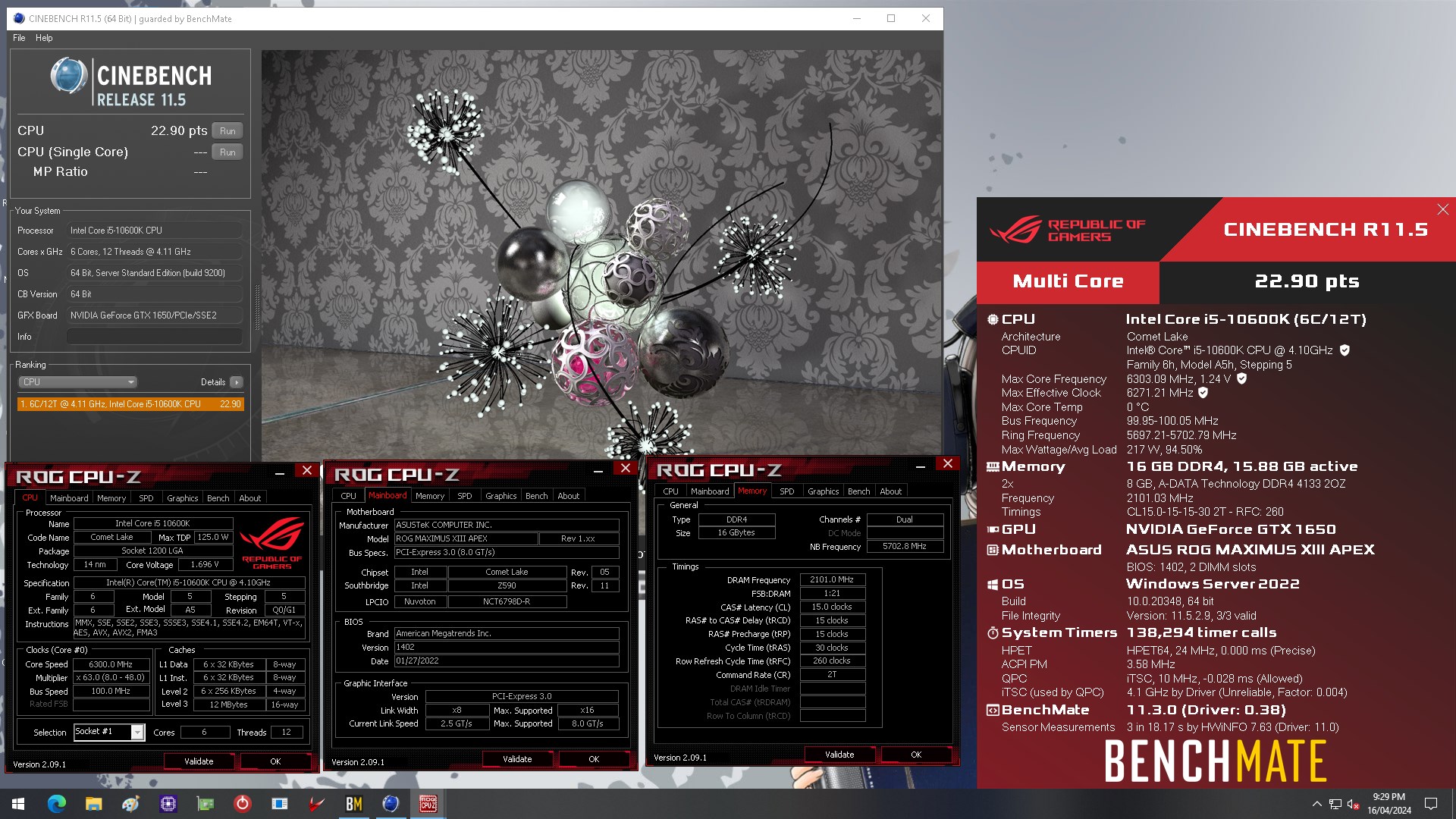Open File Explorer from the taskbar
The image size is (1456, 819).
(x=93, y=804)
